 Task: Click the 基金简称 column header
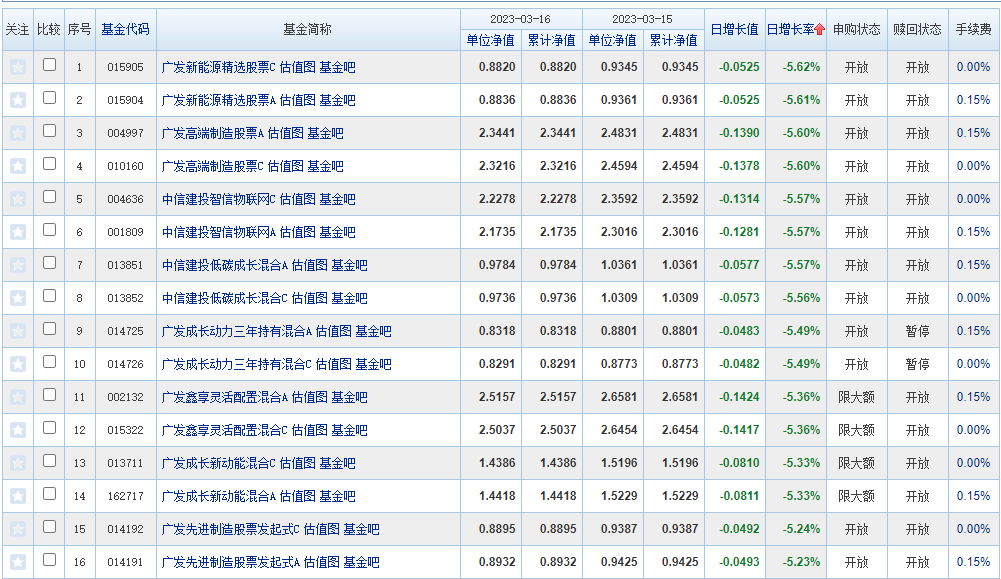(308, 29)
